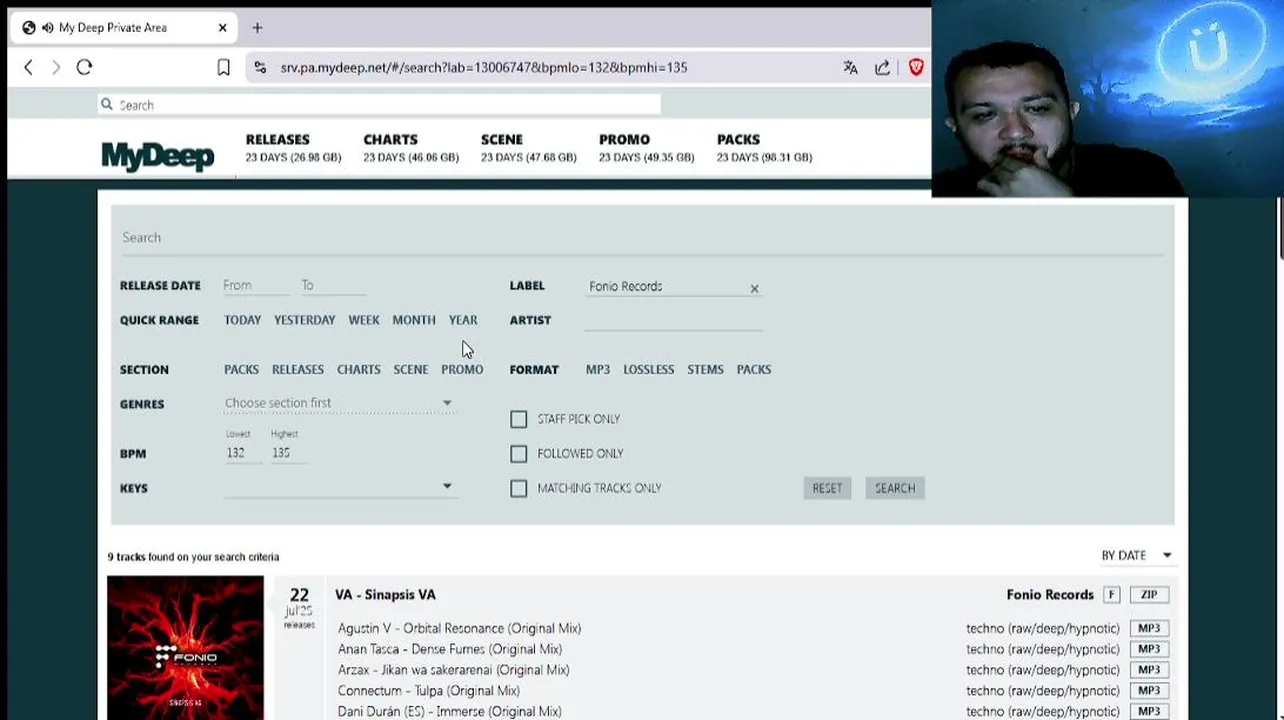
Task: Filter the section by Releases
Action: (x=298, y=369)
